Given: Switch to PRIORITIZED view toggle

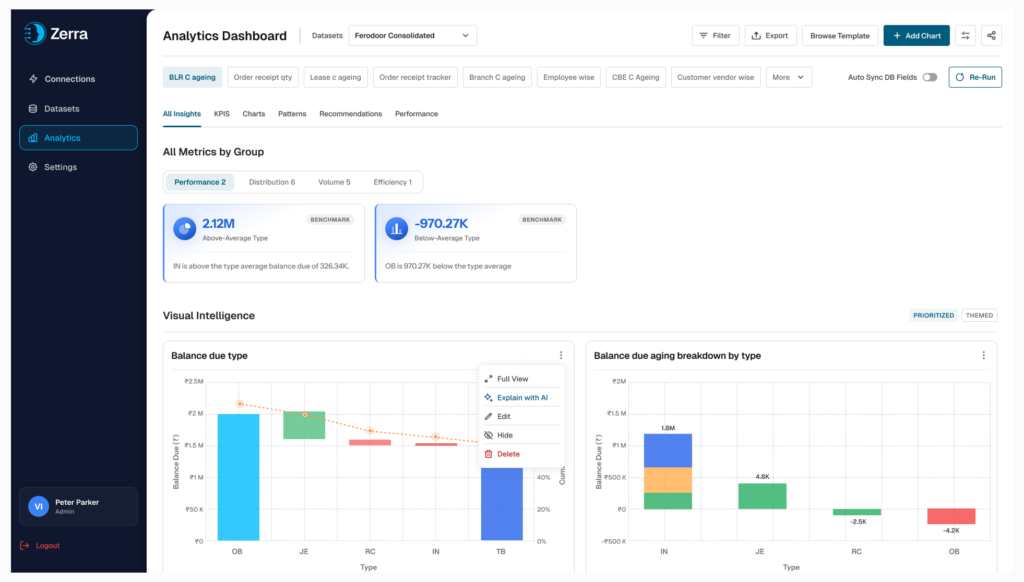Looking at the screenshot, I should pyautogui.click(x=933, y=315).
